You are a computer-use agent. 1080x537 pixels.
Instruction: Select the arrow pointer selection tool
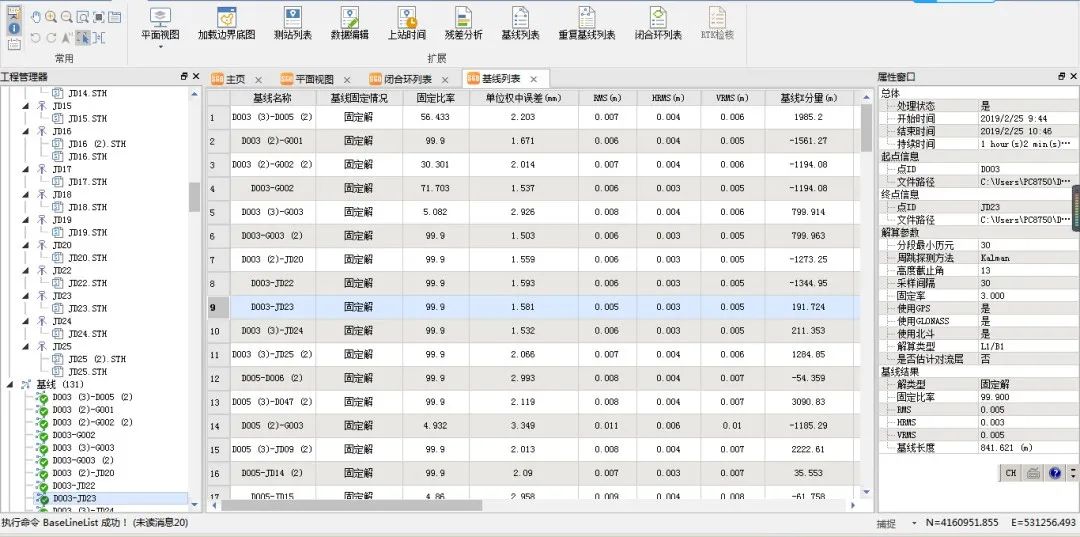click(x=83, y=38)
